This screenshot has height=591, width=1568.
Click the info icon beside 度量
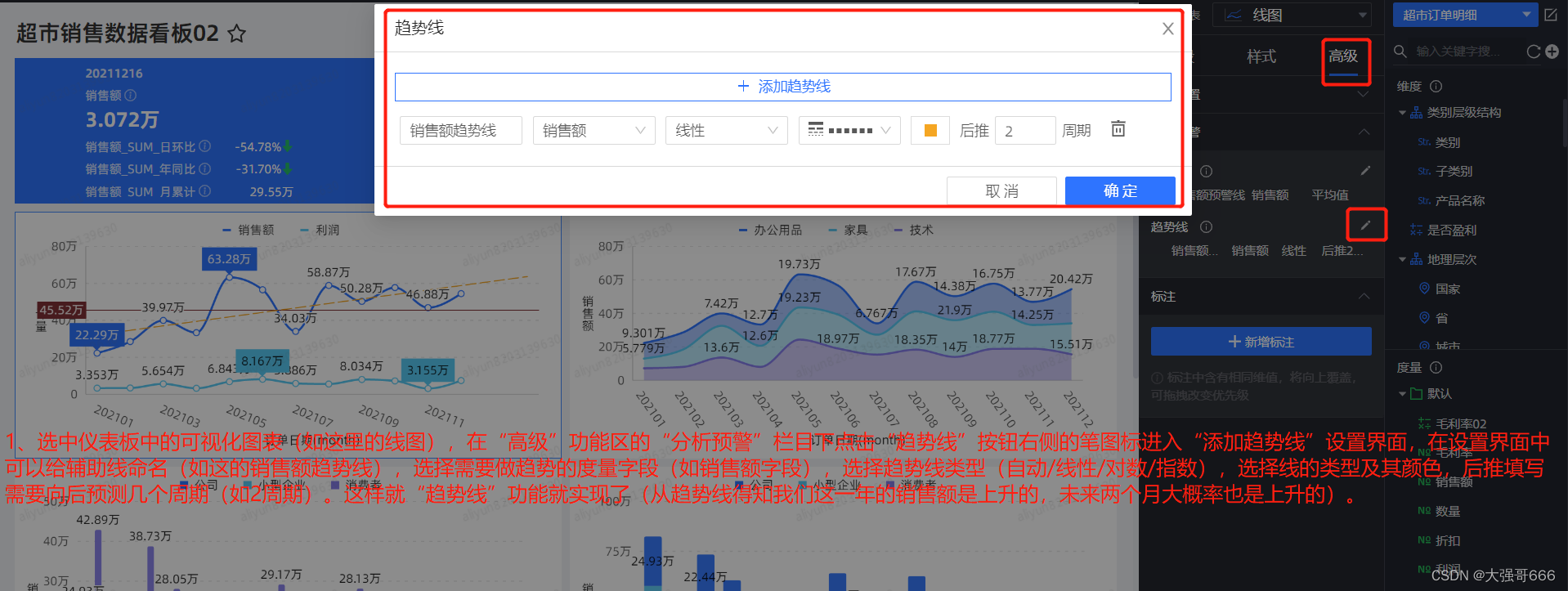1436,368
